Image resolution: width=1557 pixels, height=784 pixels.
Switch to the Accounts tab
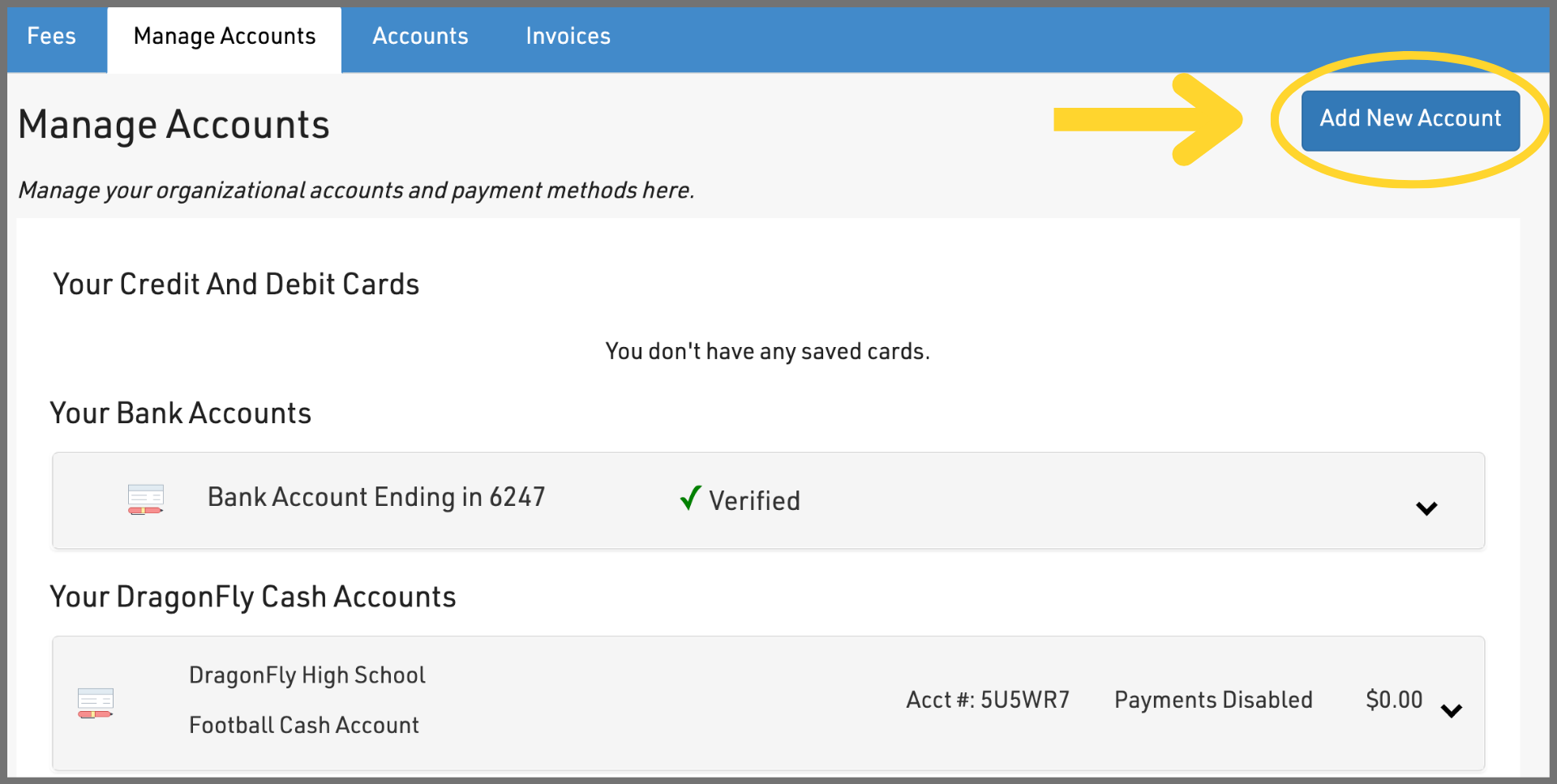[x=420, y=36]
